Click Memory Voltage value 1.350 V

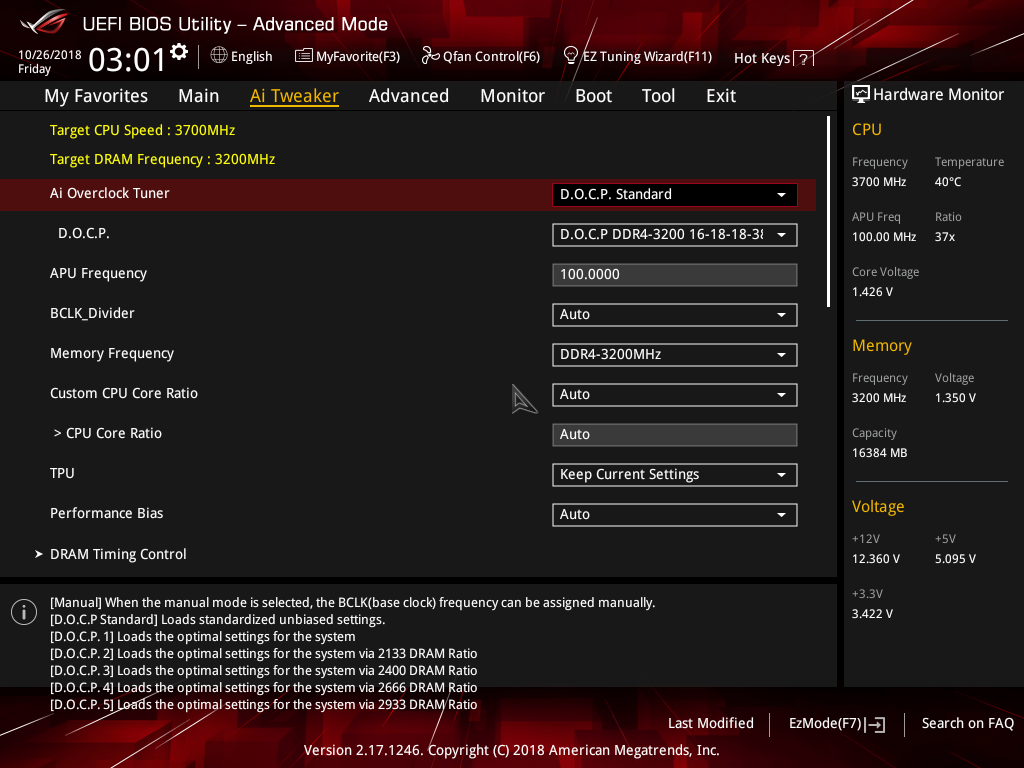tap(955, 398)
